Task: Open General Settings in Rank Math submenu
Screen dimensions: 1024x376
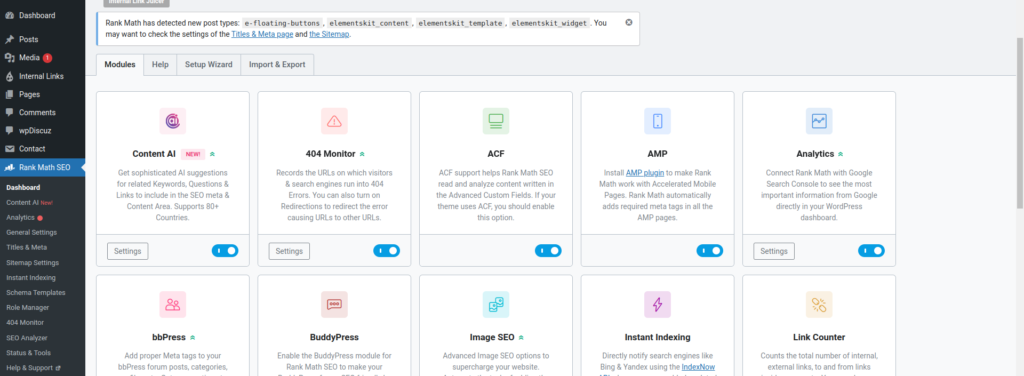Action: tap(31, 232)
